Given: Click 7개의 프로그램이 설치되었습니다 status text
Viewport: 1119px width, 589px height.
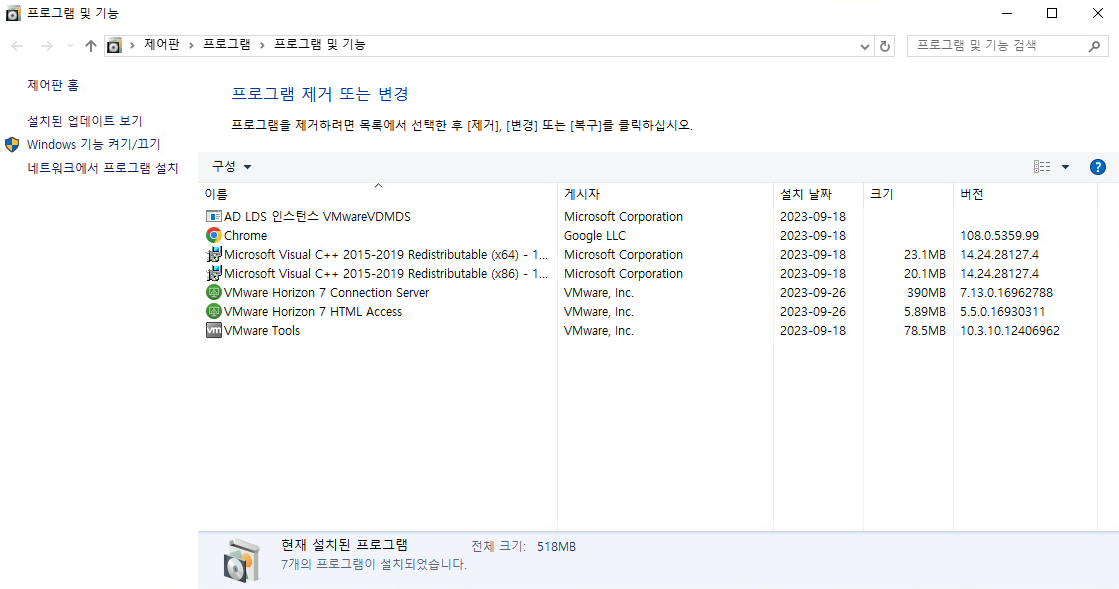Looking at the screenshot, I should pyautogui.click(x=374, y=564).
